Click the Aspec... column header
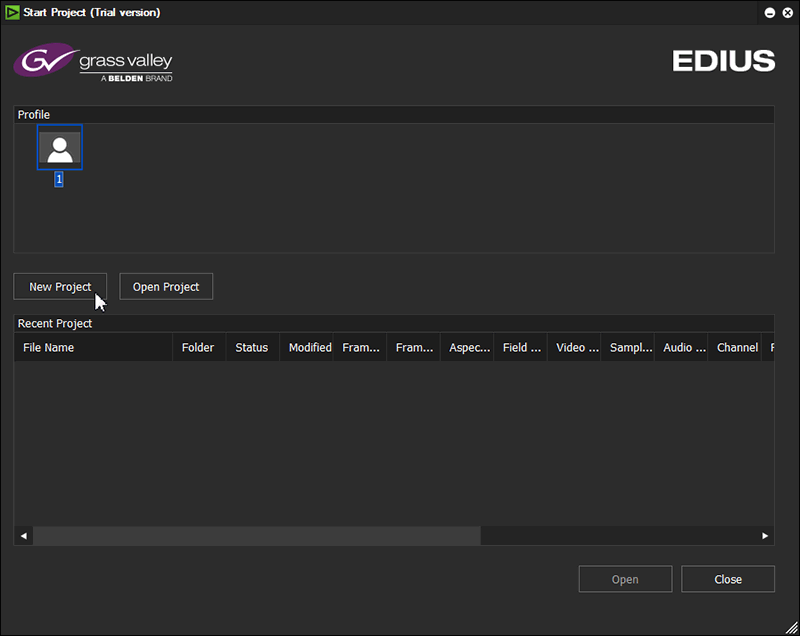Viewport: 800px width, 636px height. [x=467, y=347]
